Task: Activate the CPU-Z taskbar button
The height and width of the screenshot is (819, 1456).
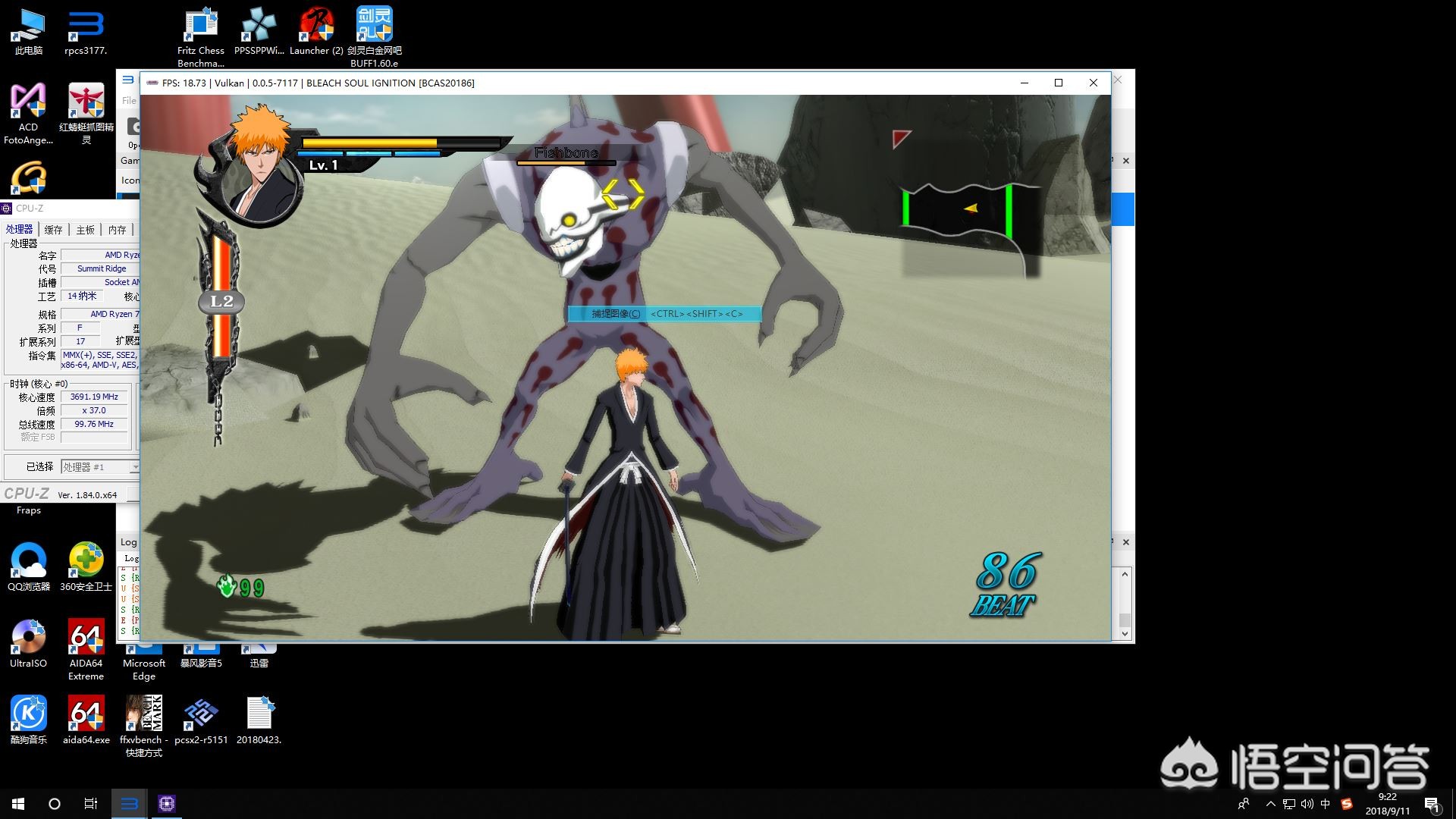Action: coord(167,804)
